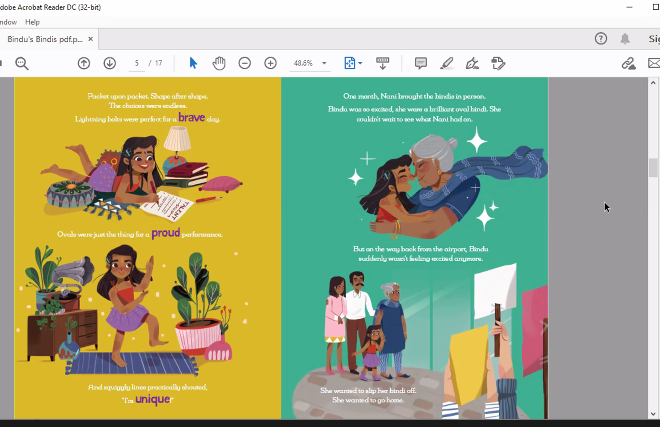The width and height of the screenshot is (660, 427).
Task: Click the page number field showing 5
Action: click(x=136, y=63)
